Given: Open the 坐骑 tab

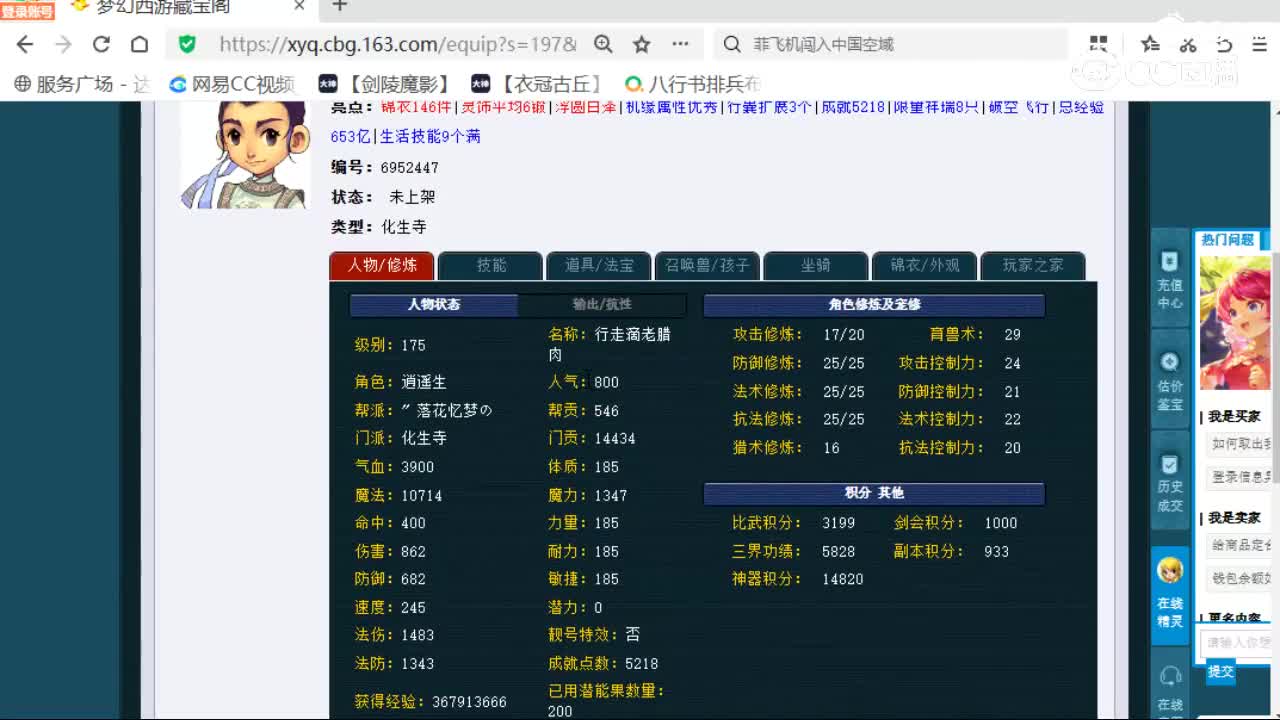Looking at the screenshot, I should coord(816,265).
